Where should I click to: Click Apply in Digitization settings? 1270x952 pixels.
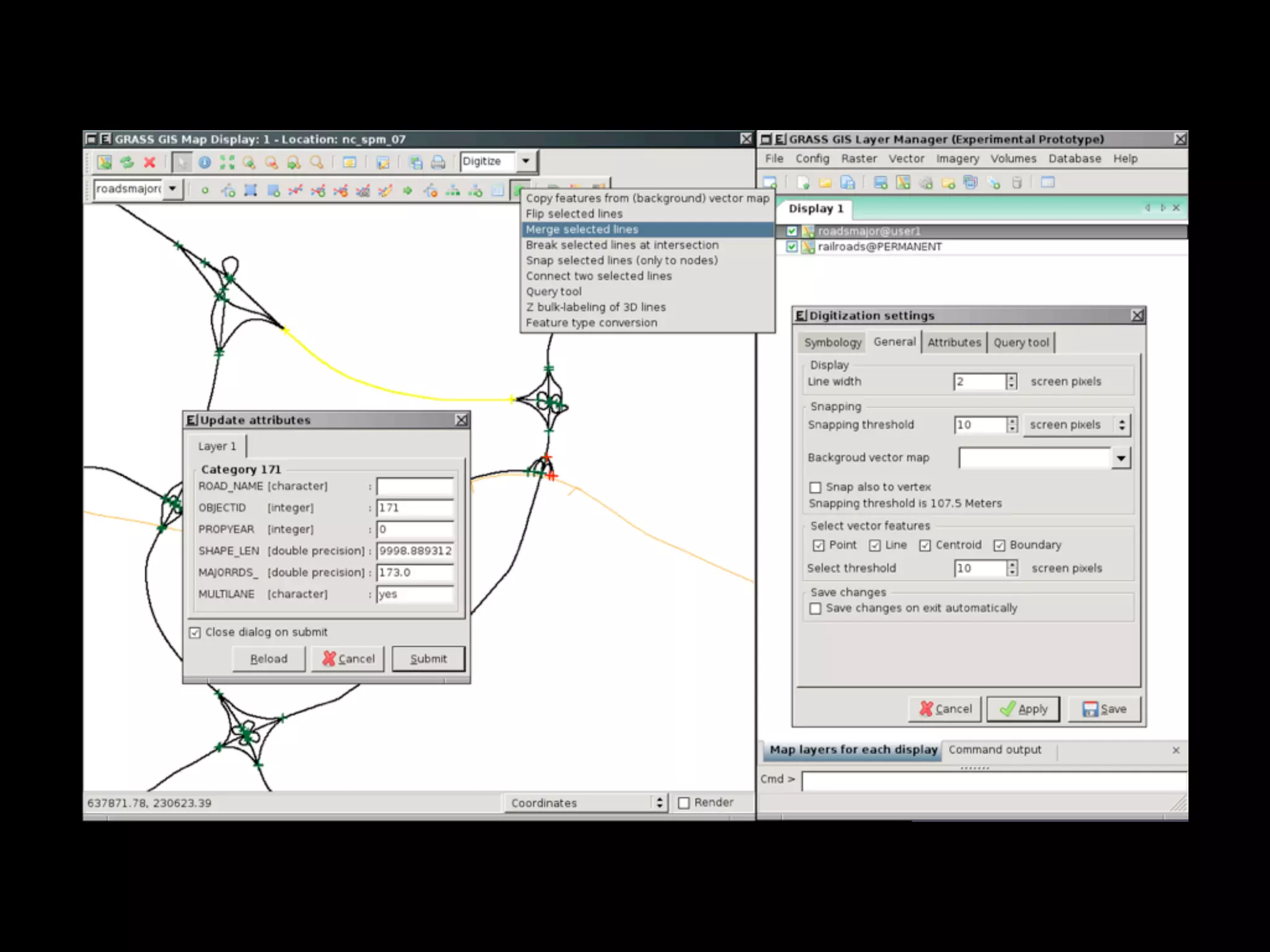pos(1023,709)
